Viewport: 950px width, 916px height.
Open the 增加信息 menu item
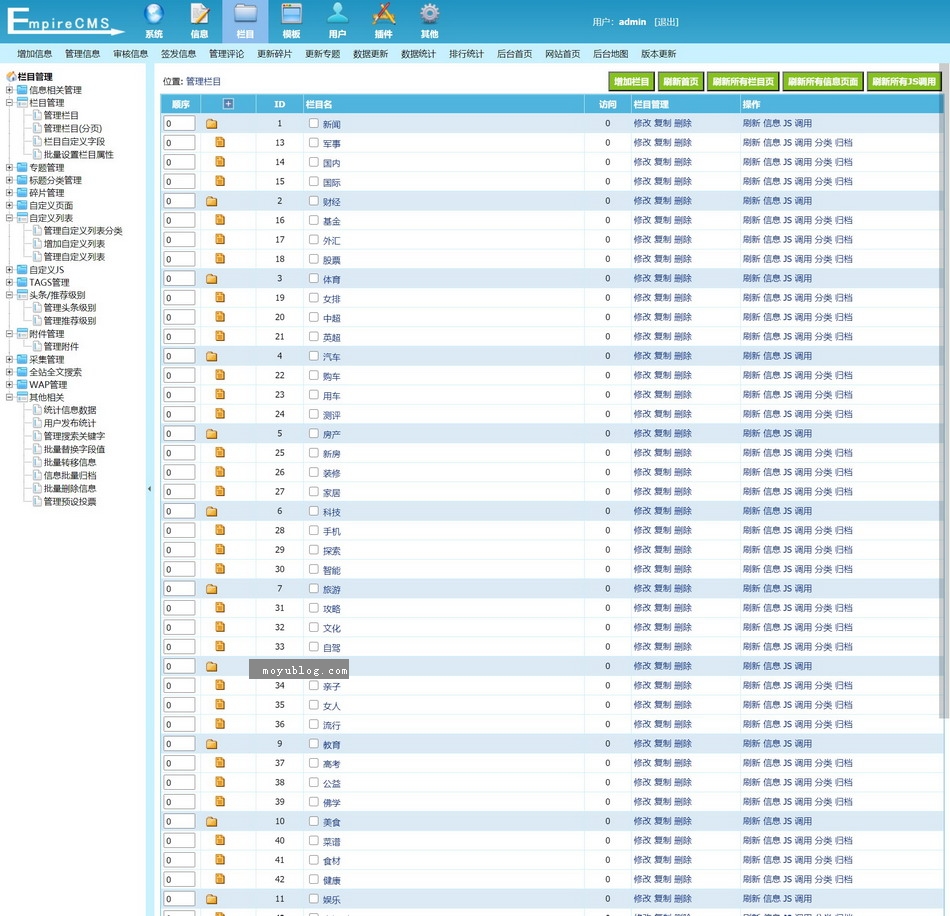(x=35, y=54)
